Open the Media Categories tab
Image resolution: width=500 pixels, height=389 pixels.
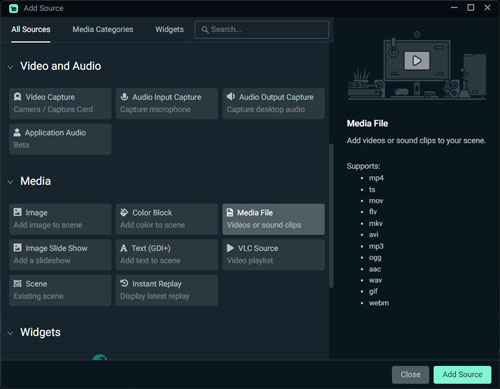(x=103, y=29)
